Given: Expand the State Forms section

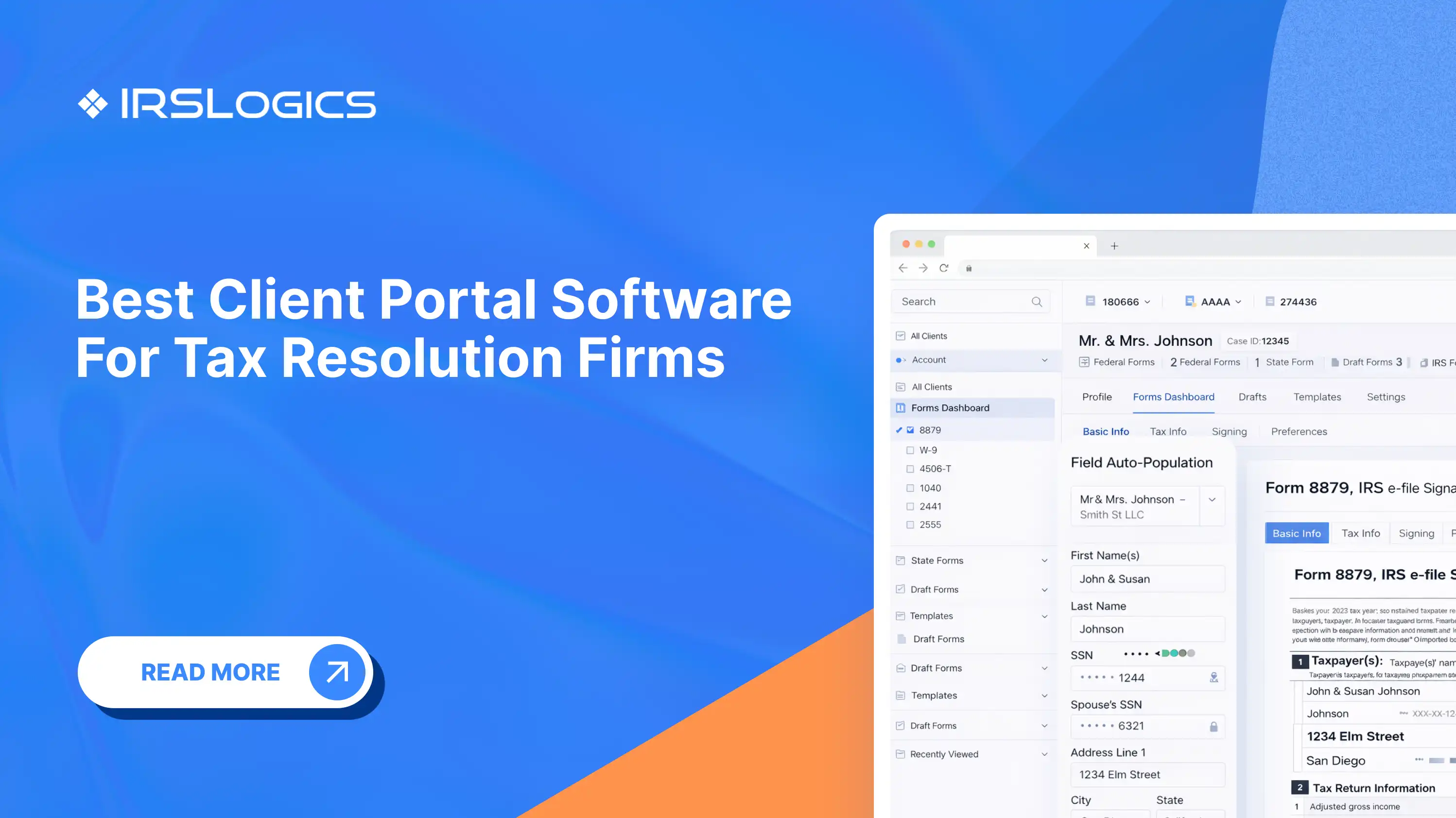Looking at the screenshot, I should pyautogui.click(x=1044, y=561).
